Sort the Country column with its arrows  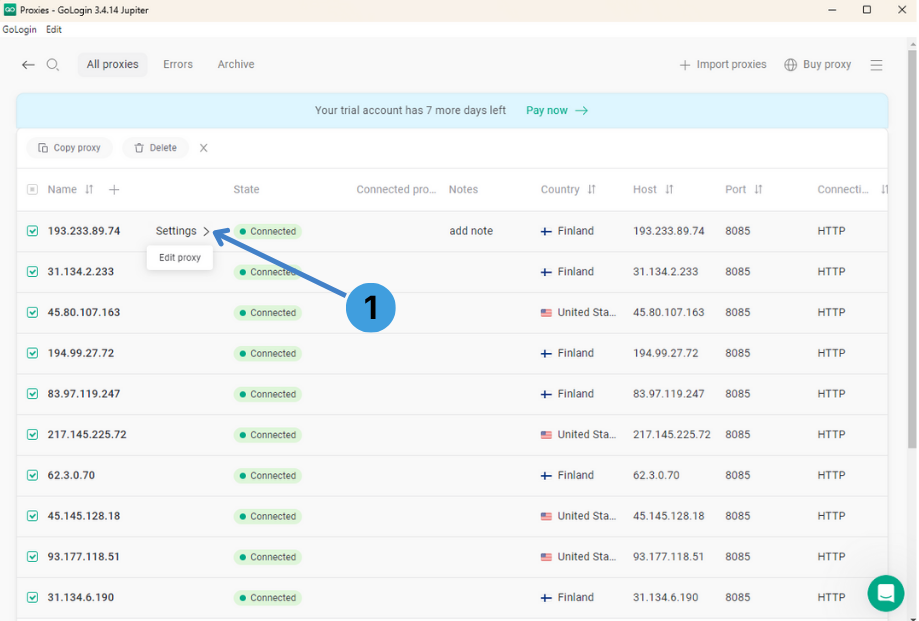coord(591,189)
